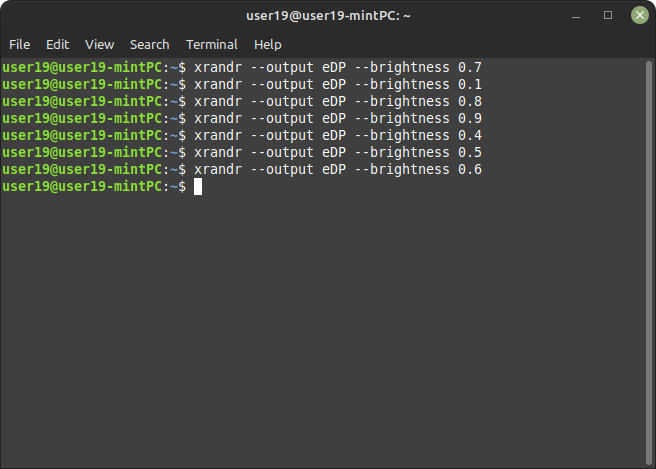Close the terminal with the green X button
Screen dimensions: 656x469
(x=639, y=15)
